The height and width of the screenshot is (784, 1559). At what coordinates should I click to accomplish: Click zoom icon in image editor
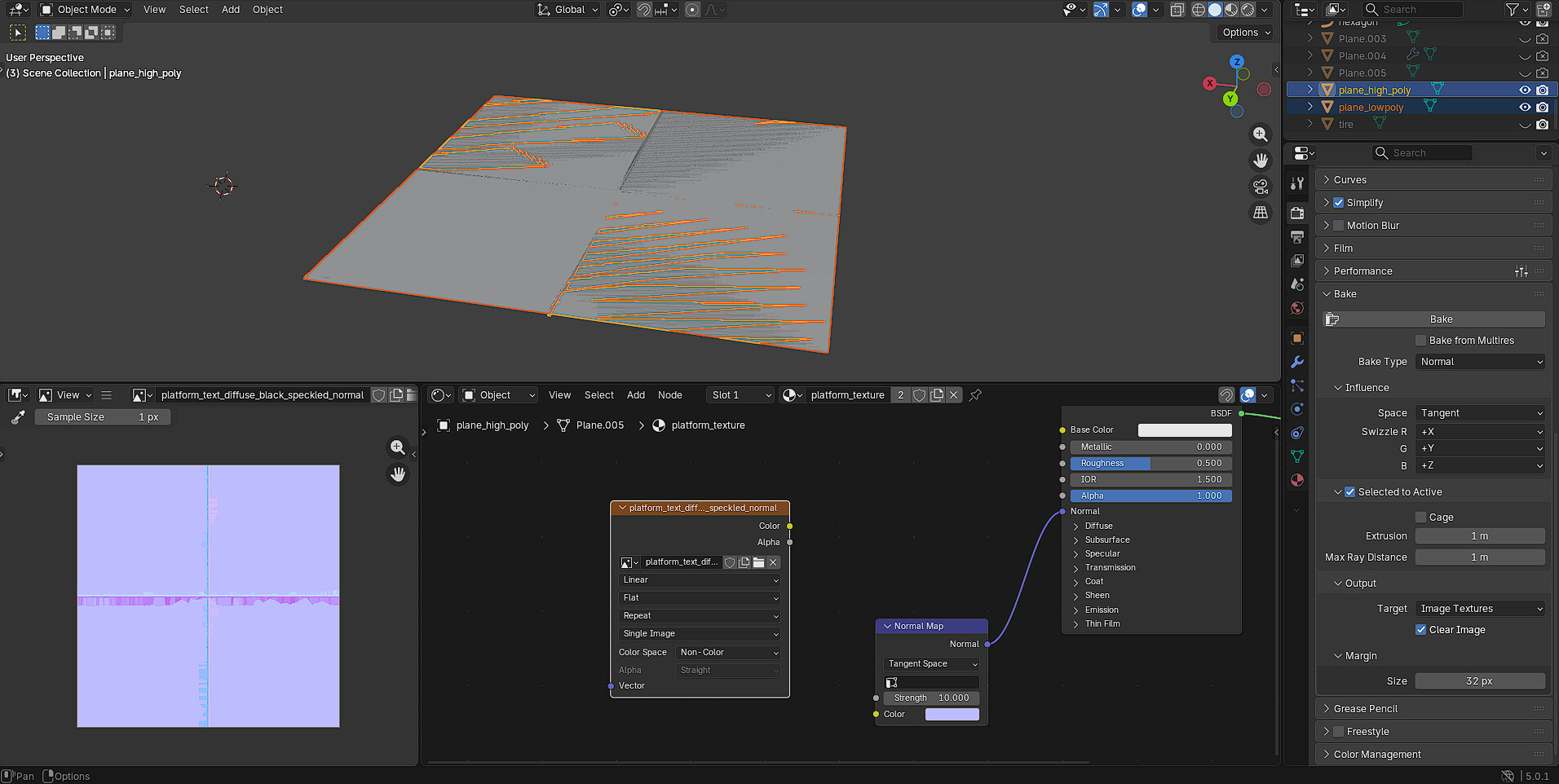(x=398, y=447)
